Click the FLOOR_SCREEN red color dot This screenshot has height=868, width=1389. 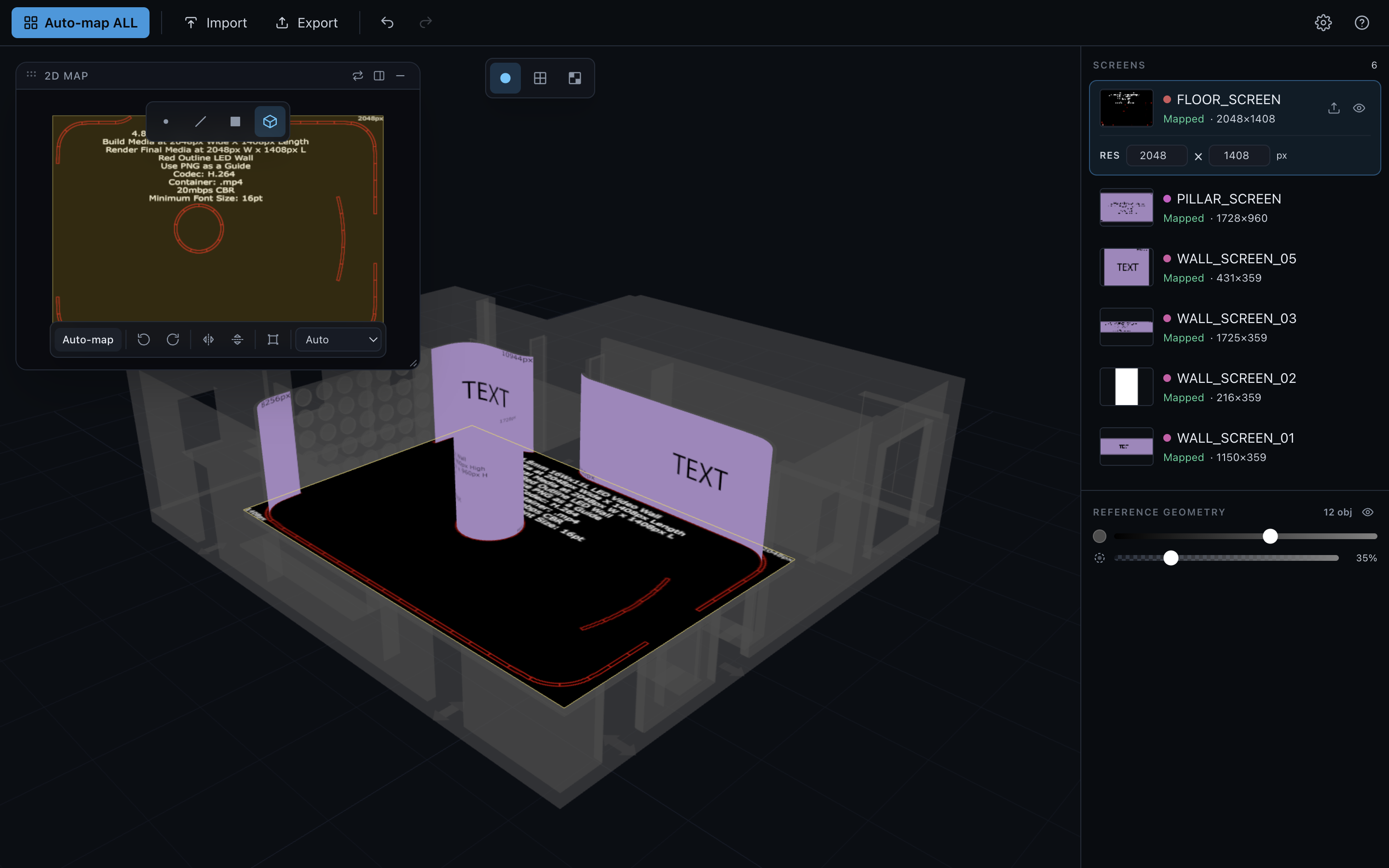[x=1167, y=99]
